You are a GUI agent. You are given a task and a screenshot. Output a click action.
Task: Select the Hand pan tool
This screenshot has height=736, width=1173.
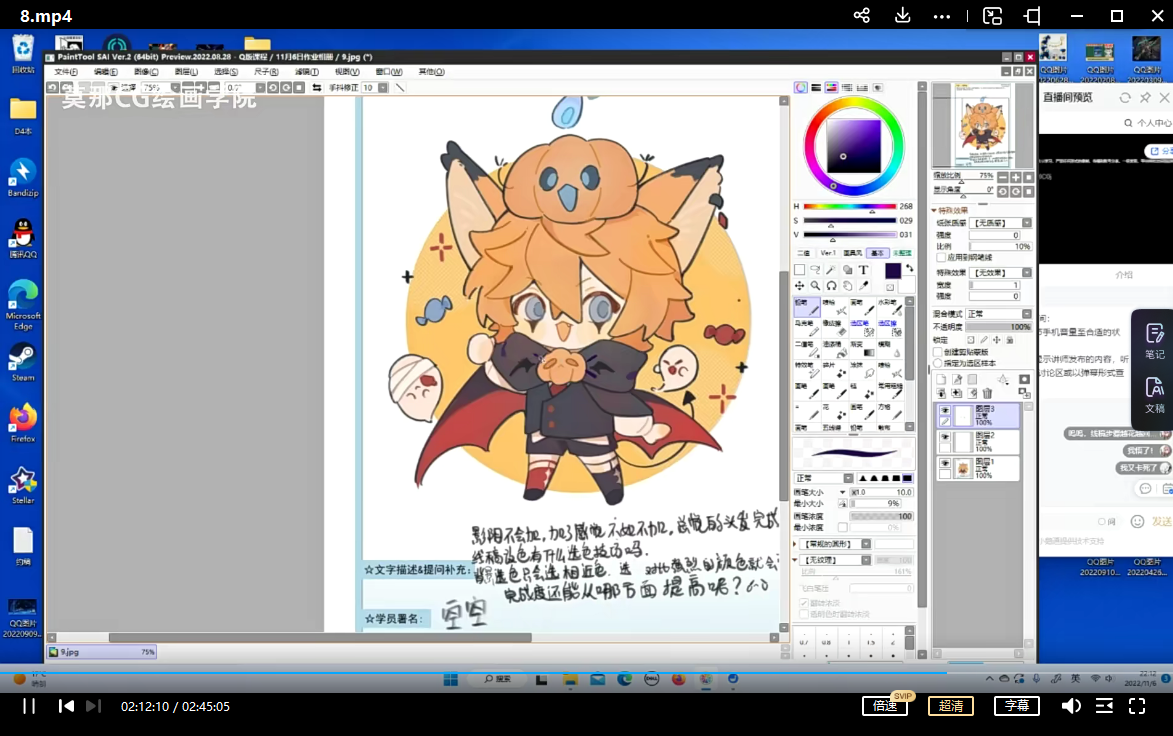[x=848, y=286]
